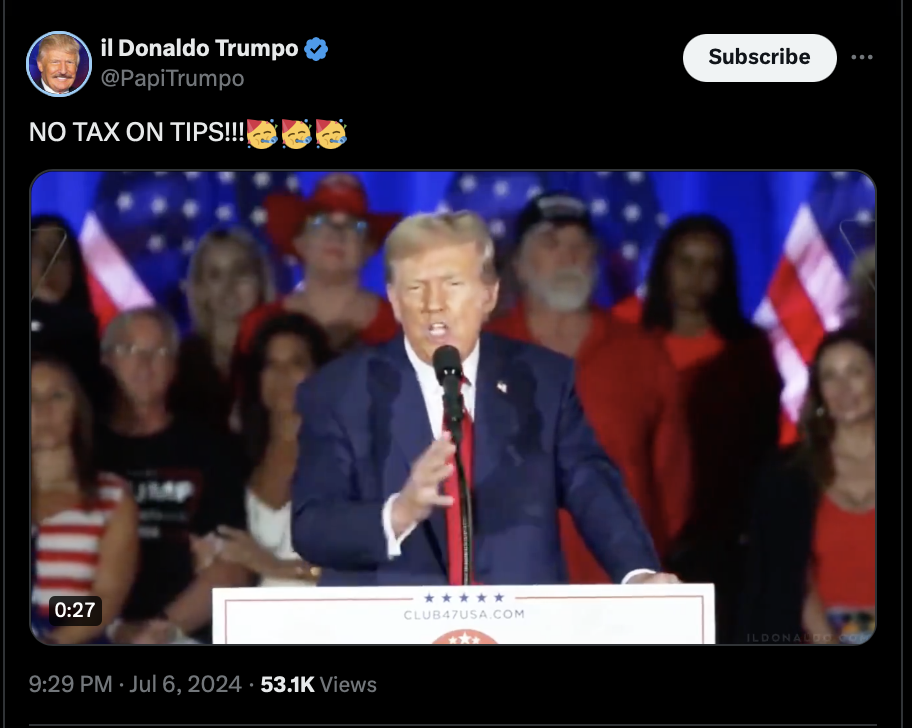Click the blue verified badge

pos(316,49)
